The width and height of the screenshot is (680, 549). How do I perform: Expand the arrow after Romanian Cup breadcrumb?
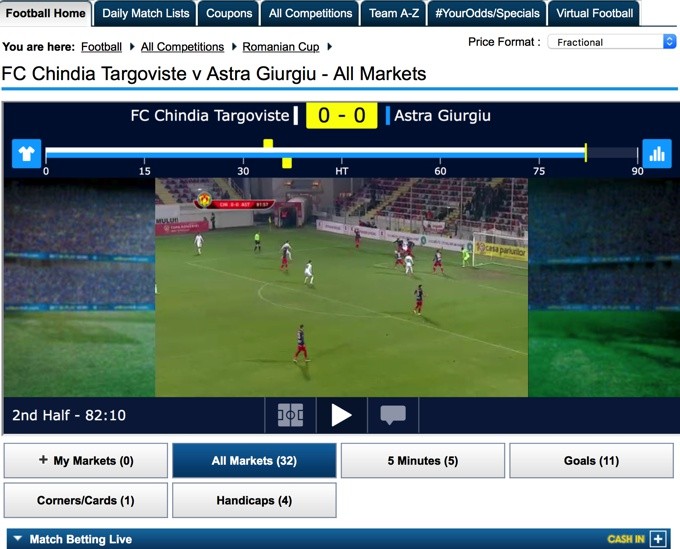tap(330, 46)
